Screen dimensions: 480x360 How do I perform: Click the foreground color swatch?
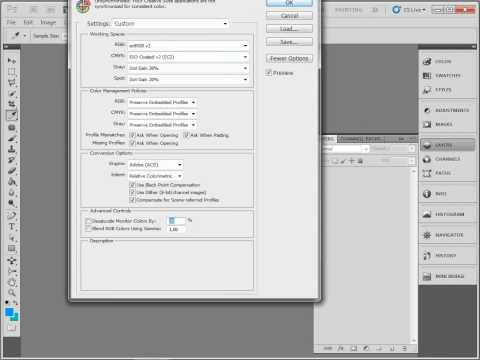9,312
